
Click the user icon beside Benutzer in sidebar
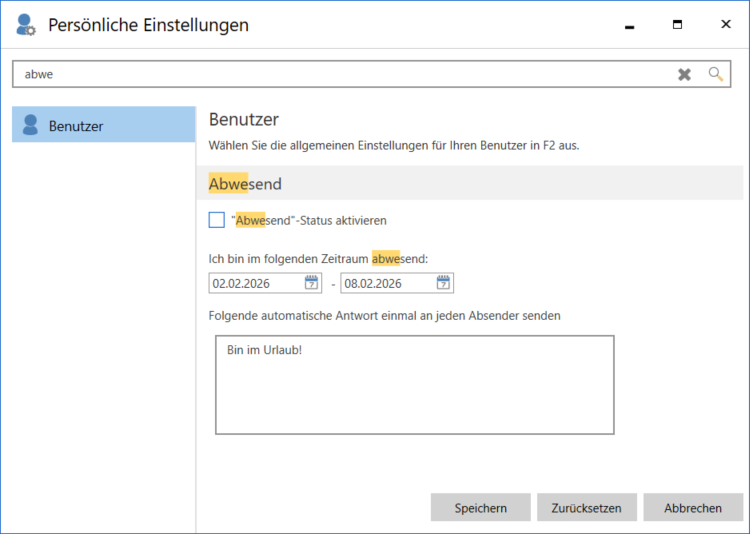(x=30, y=125)
